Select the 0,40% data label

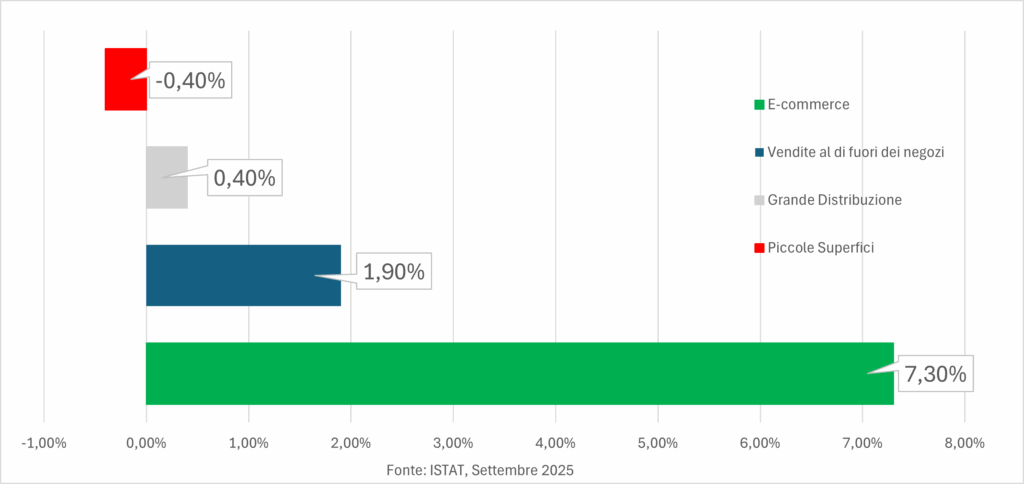pyautogui.click(x=244, y=179)
